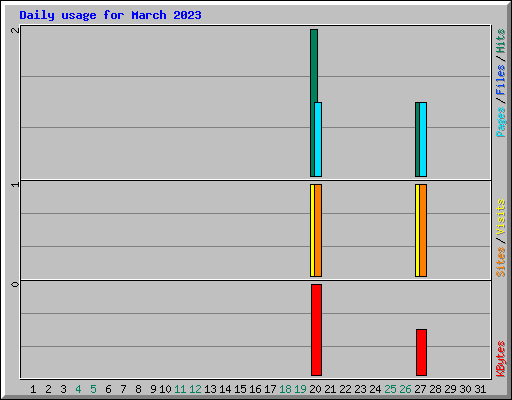512x400 pixels.
Task: Click the y-axis value 2 label
Action: click(x=15, y=30)
